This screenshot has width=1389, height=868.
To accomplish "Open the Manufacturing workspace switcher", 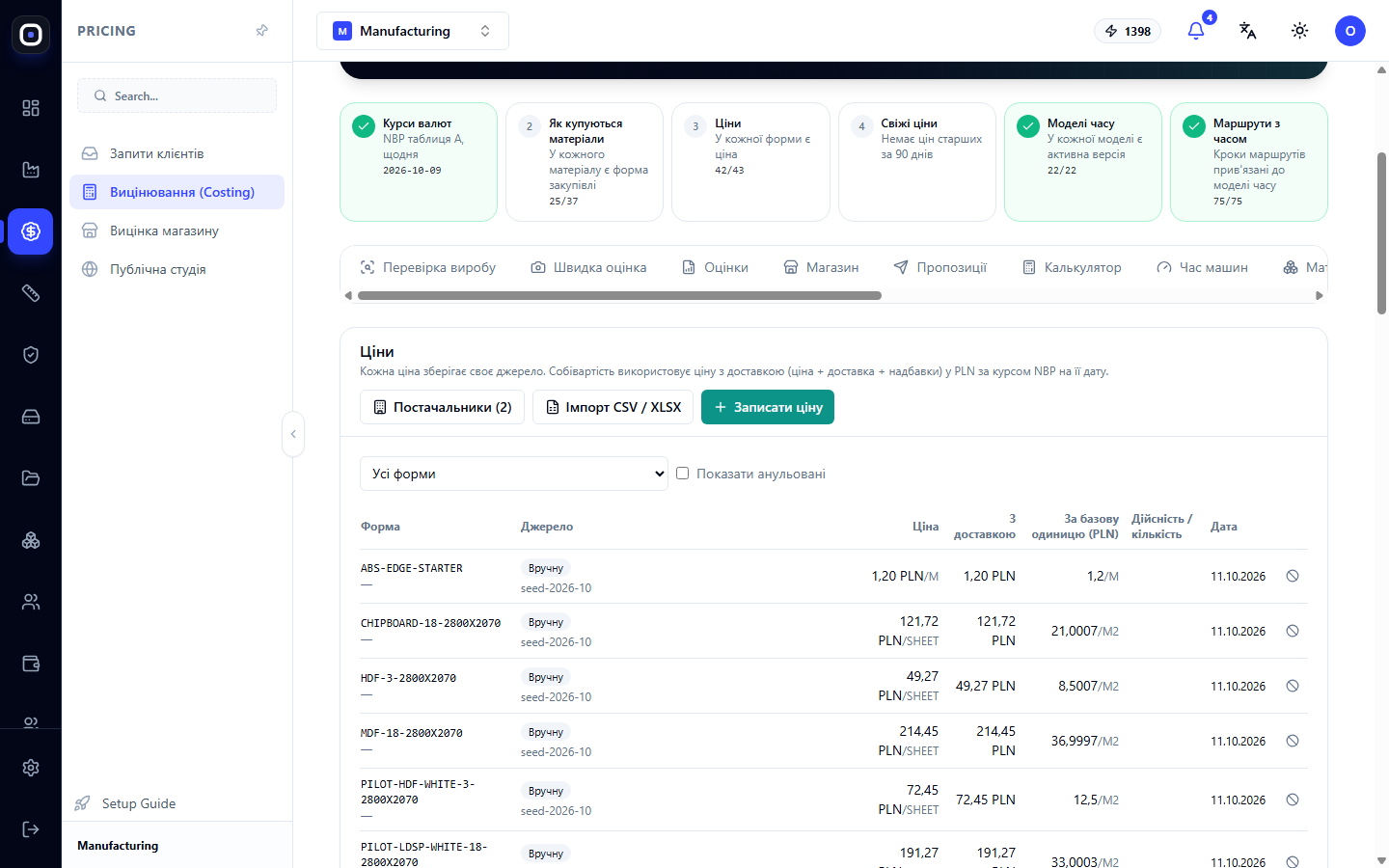I will [x=413, y=31].
